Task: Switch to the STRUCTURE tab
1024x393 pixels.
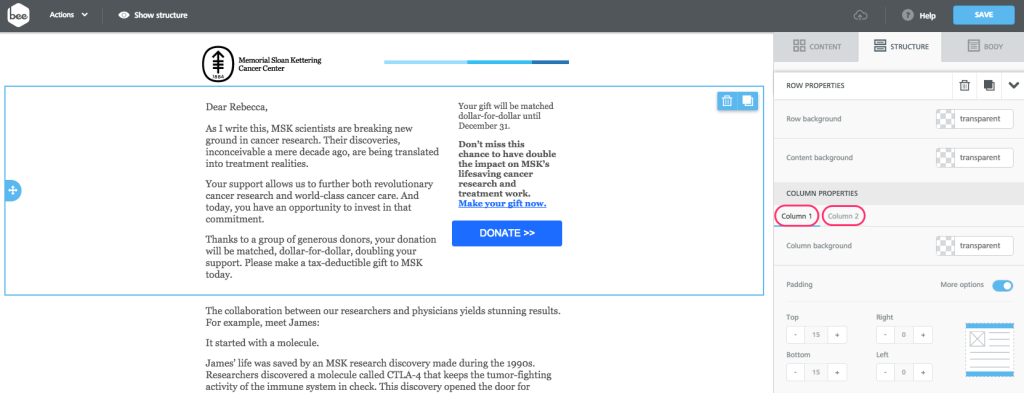Action: [900, 46]
